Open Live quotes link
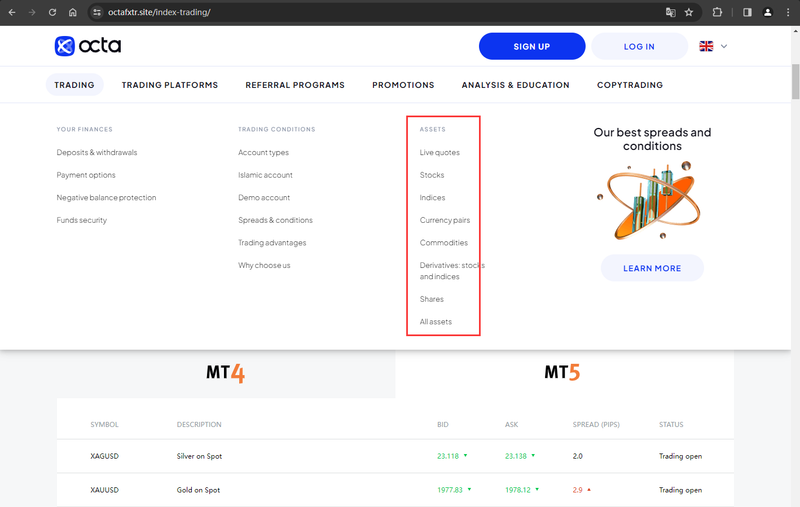 click(x=440, y=153)
